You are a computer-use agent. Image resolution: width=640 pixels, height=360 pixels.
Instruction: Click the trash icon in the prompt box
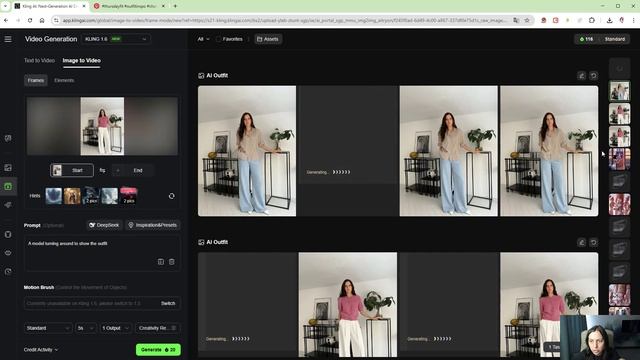172,262
